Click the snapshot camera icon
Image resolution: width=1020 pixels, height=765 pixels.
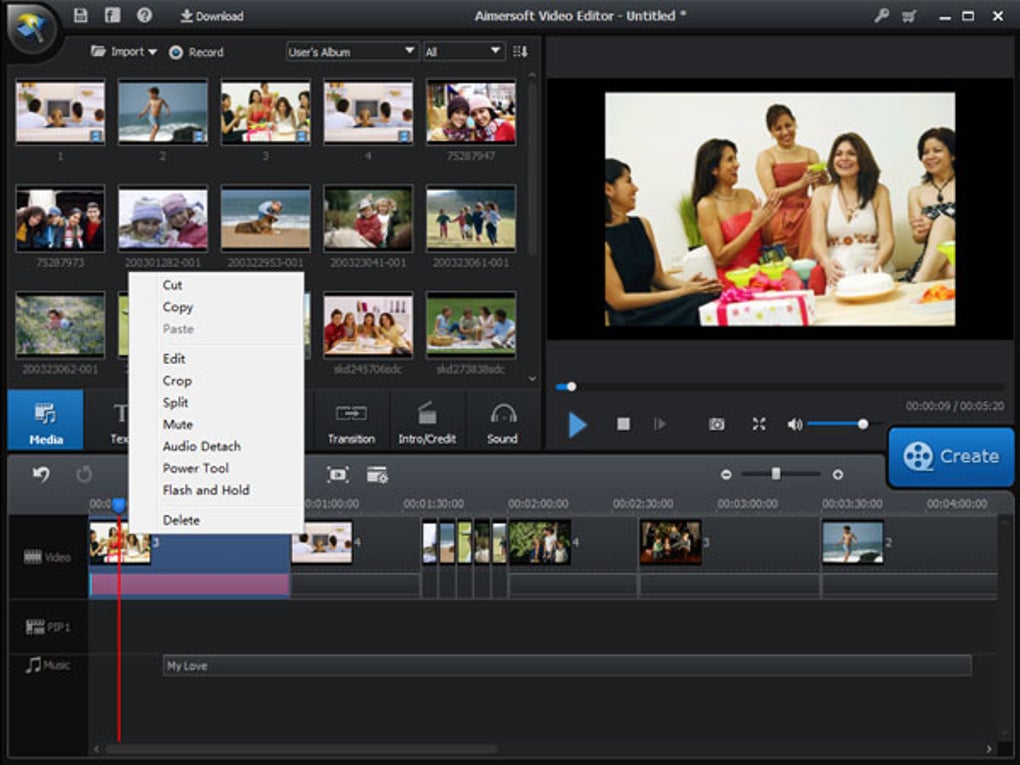716,424
